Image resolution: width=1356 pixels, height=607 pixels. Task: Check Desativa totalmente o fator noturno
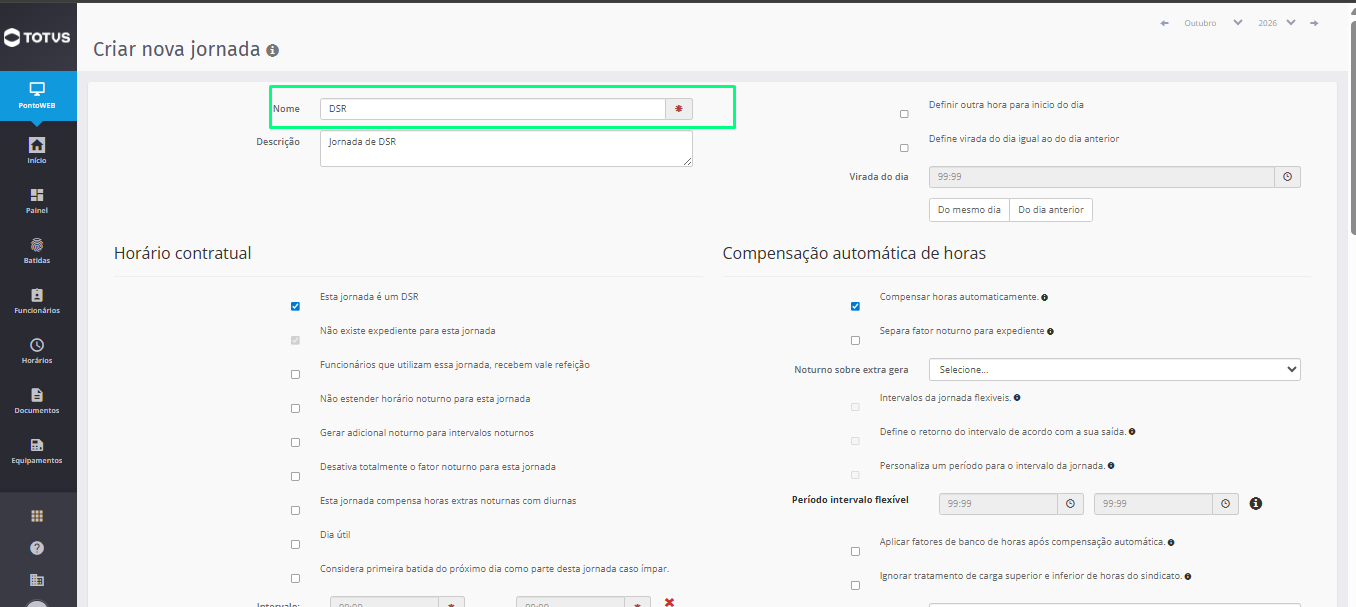[x=295, y=477]
